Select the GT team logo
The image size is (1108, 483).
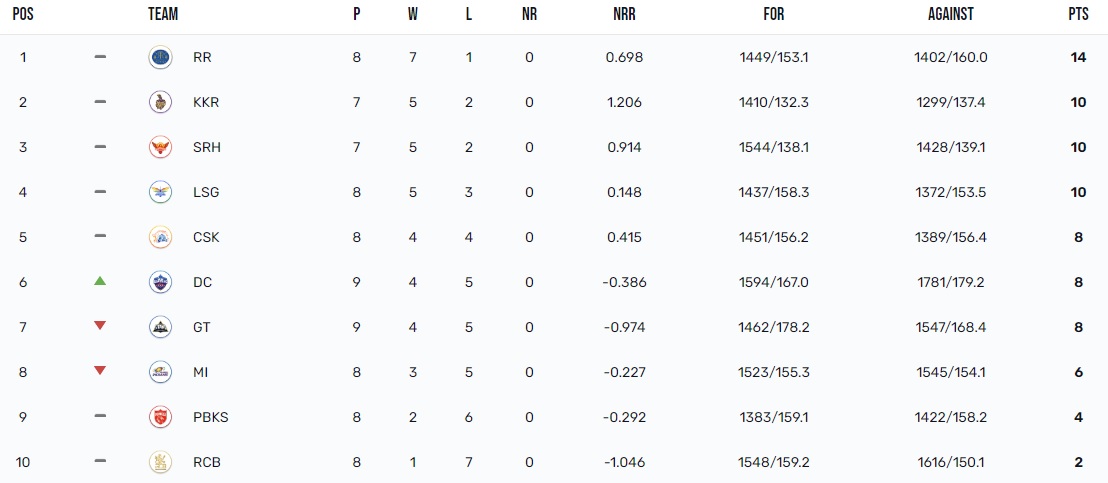tap(160, 327)
